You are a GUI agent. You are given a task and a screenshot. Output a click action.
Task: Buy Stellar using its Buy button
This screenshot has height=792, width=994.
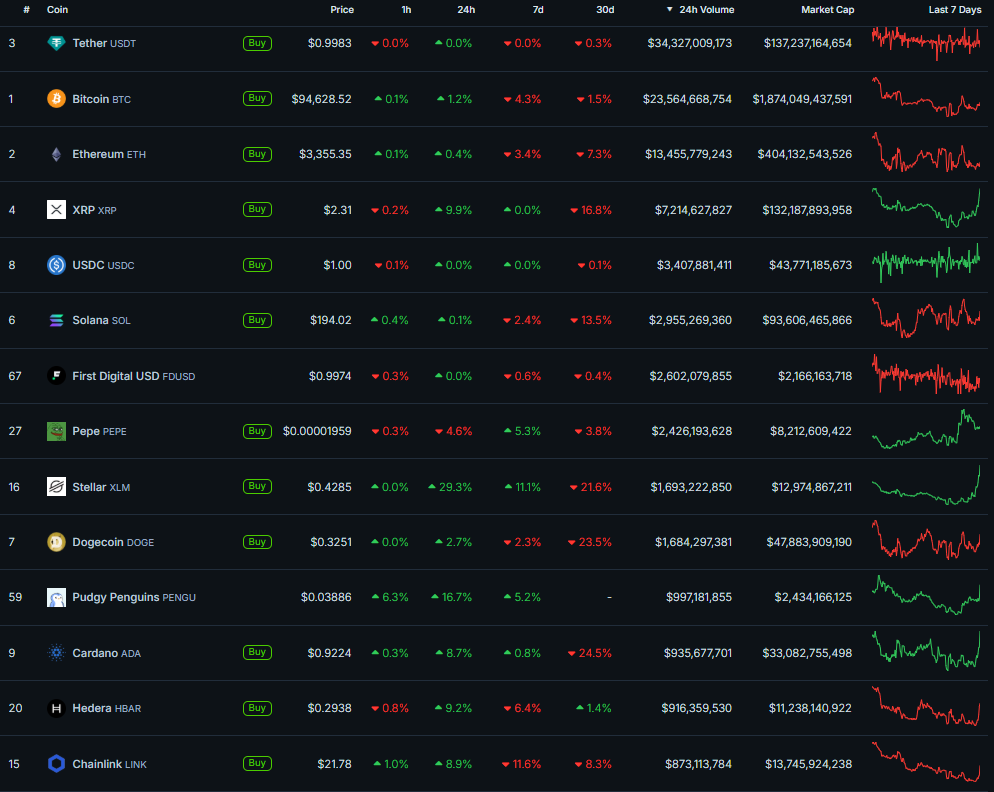(x=257, y=486)
